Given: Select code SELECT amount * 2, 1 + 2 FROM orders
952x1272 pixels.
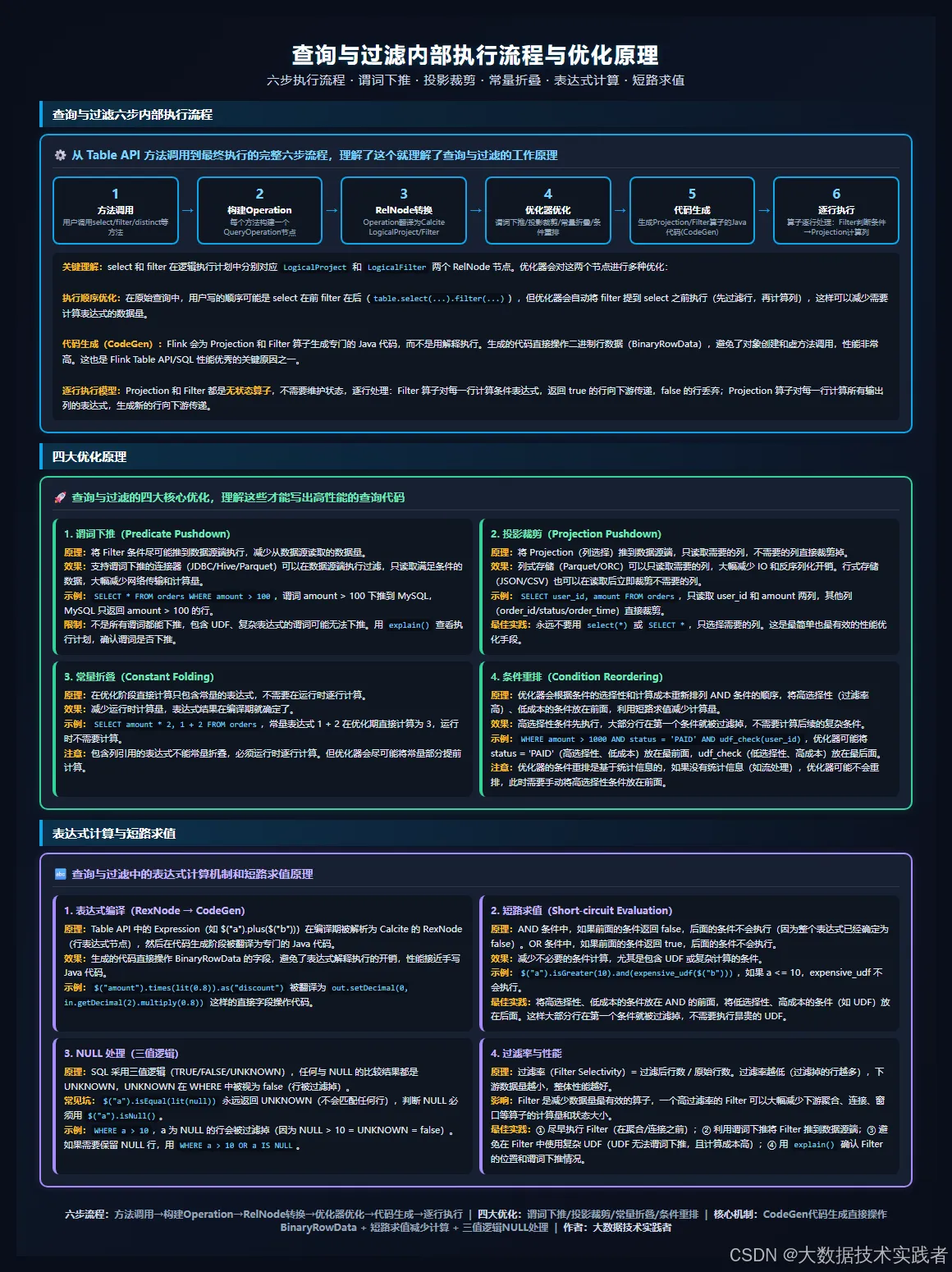Looking at the screenshot, I should pyautogui.click(x=175, y=725).
